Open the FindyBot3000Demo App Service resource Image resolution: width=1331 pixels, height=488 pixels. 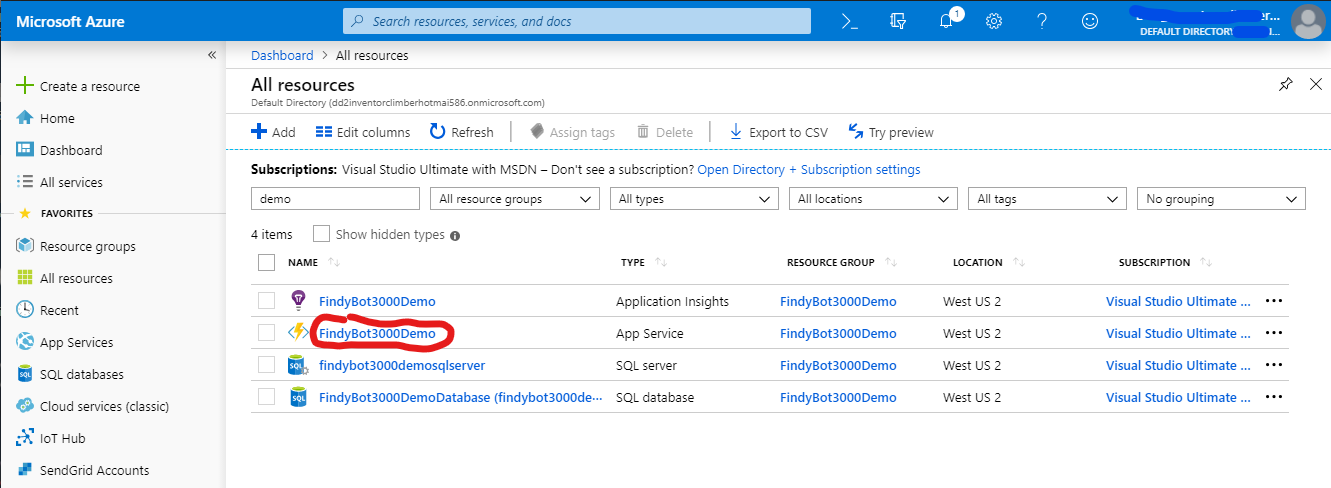point(377,333)
